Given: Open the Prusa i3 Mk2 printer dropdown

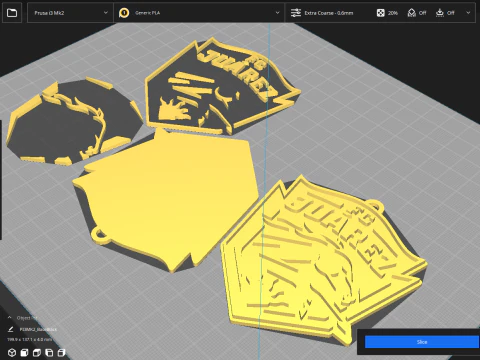Looking at the screenshot, I should coord(70,13).
